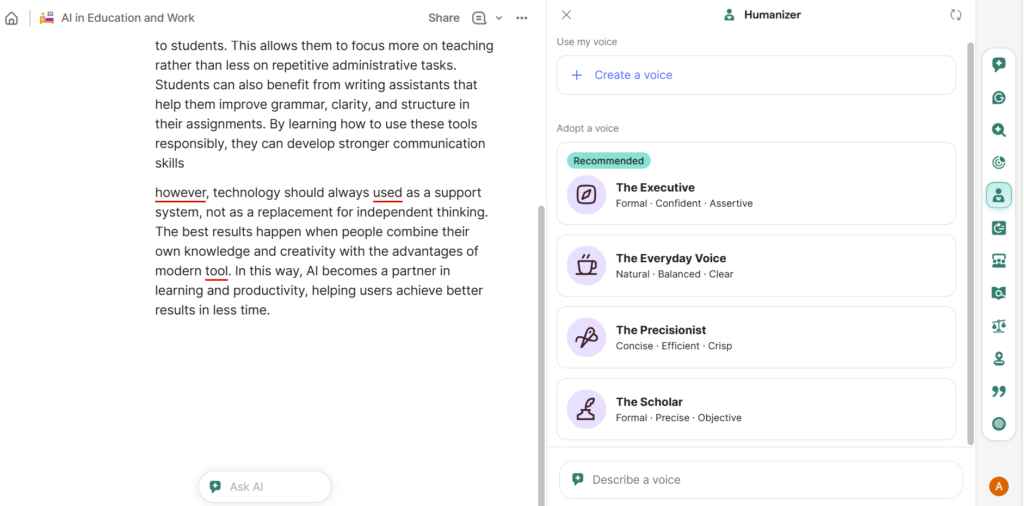The height and width of the screenshot is (506, 1024).
Task: Open the Share dialog
Action: (x=443, y=18)
